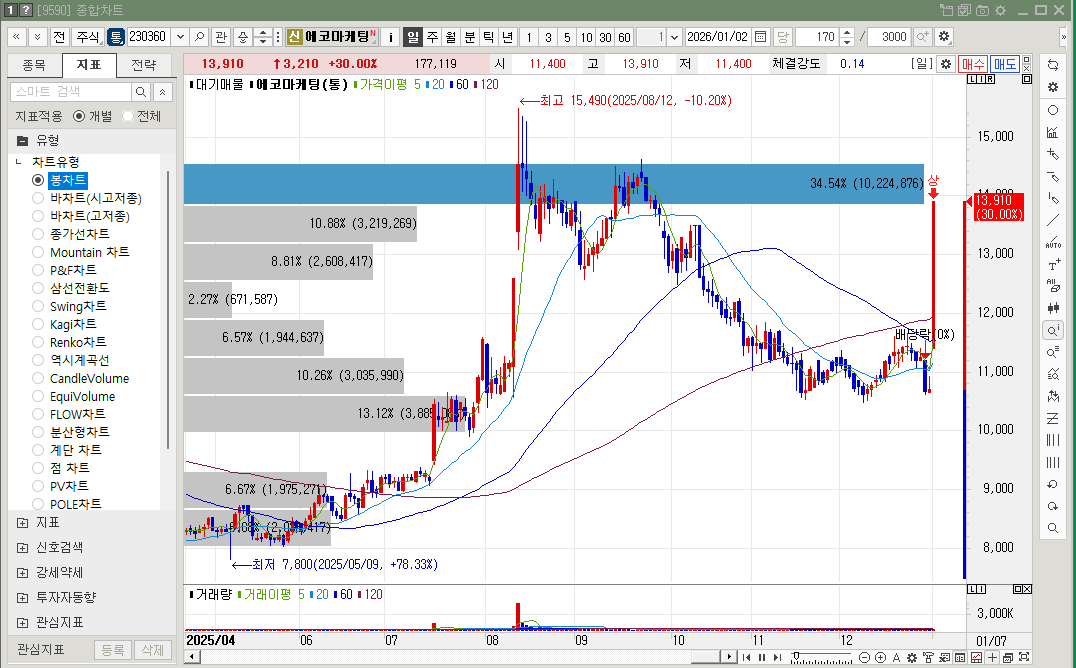Switch to the 전략 tab
Image resolution: width=1076 pixels, height=668 pixels.
point(143,65)
